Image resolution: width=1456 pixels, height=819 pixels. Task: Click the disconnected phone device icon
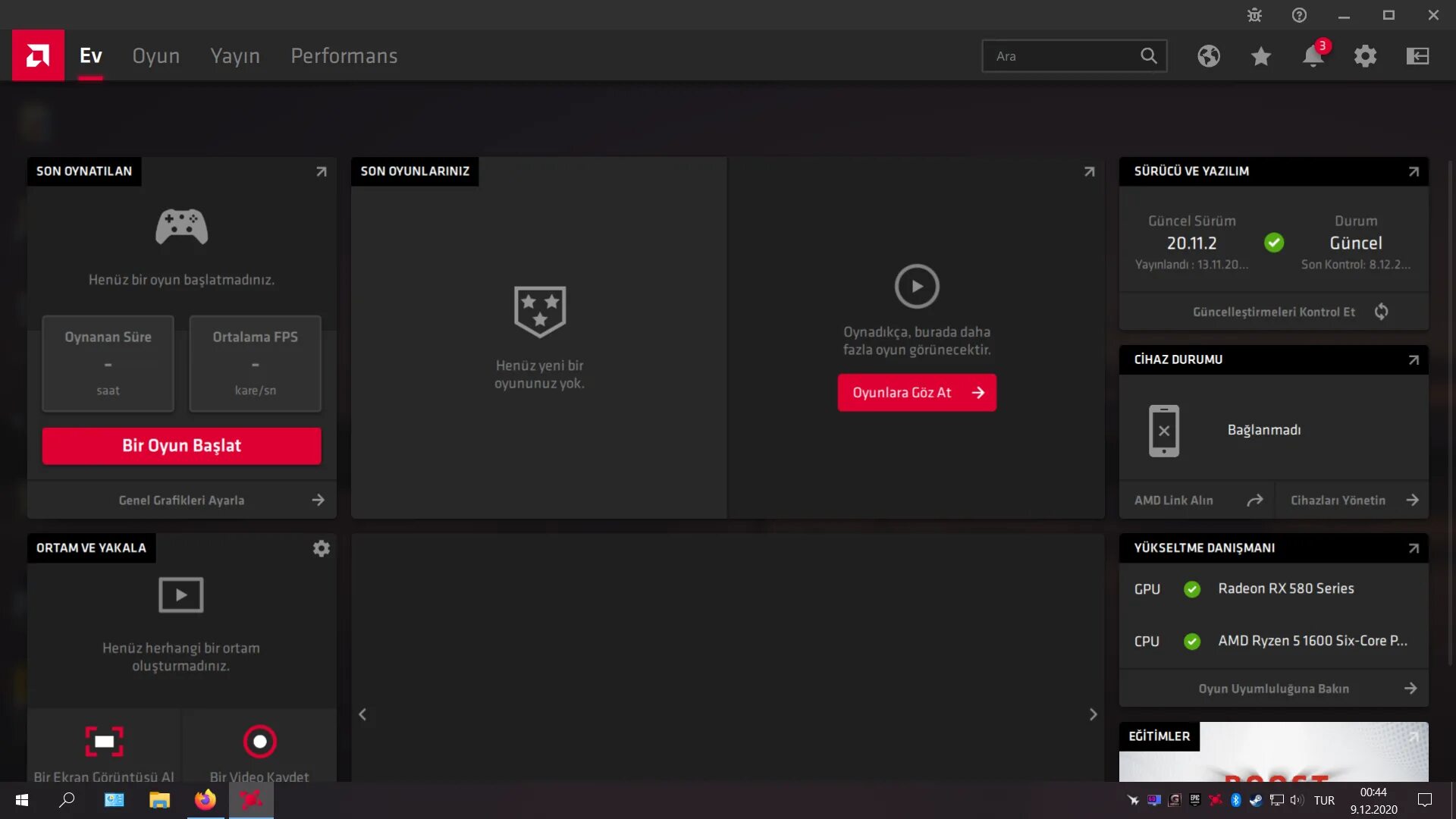click(1164, 431)
